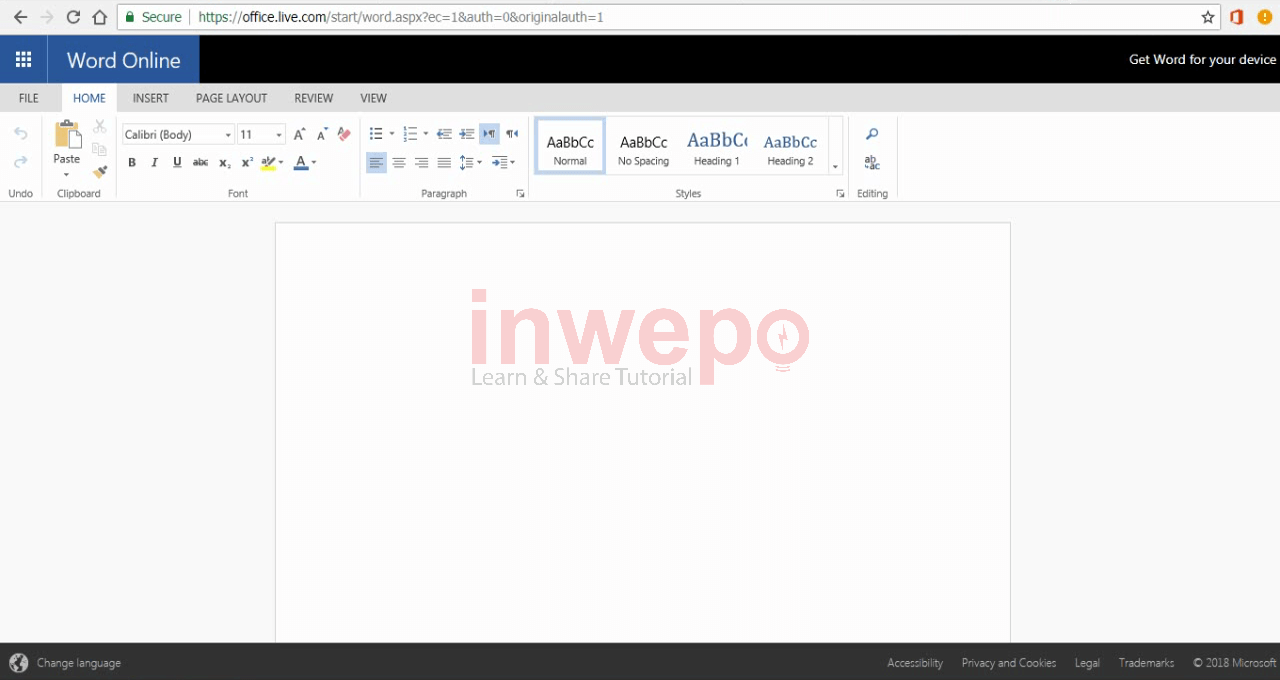
Task: Open the font color picker arrow
Action: pyautogui.click(x=314, y=163)
